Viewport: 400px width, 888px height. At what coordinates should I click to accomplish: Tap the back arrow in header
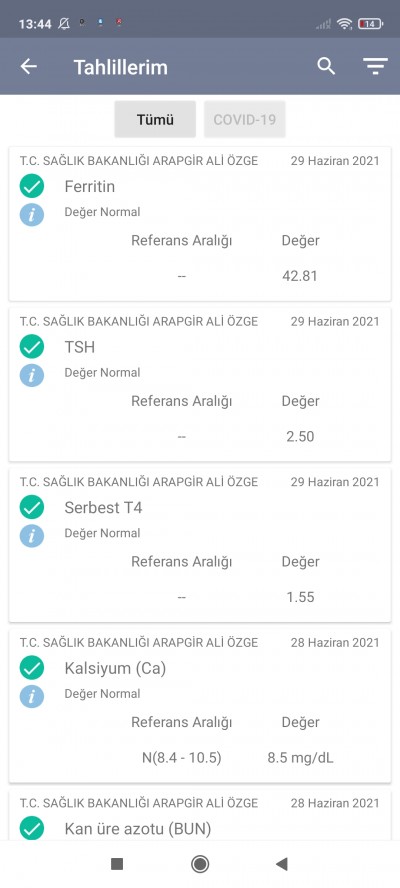click(x=29, y=67)
